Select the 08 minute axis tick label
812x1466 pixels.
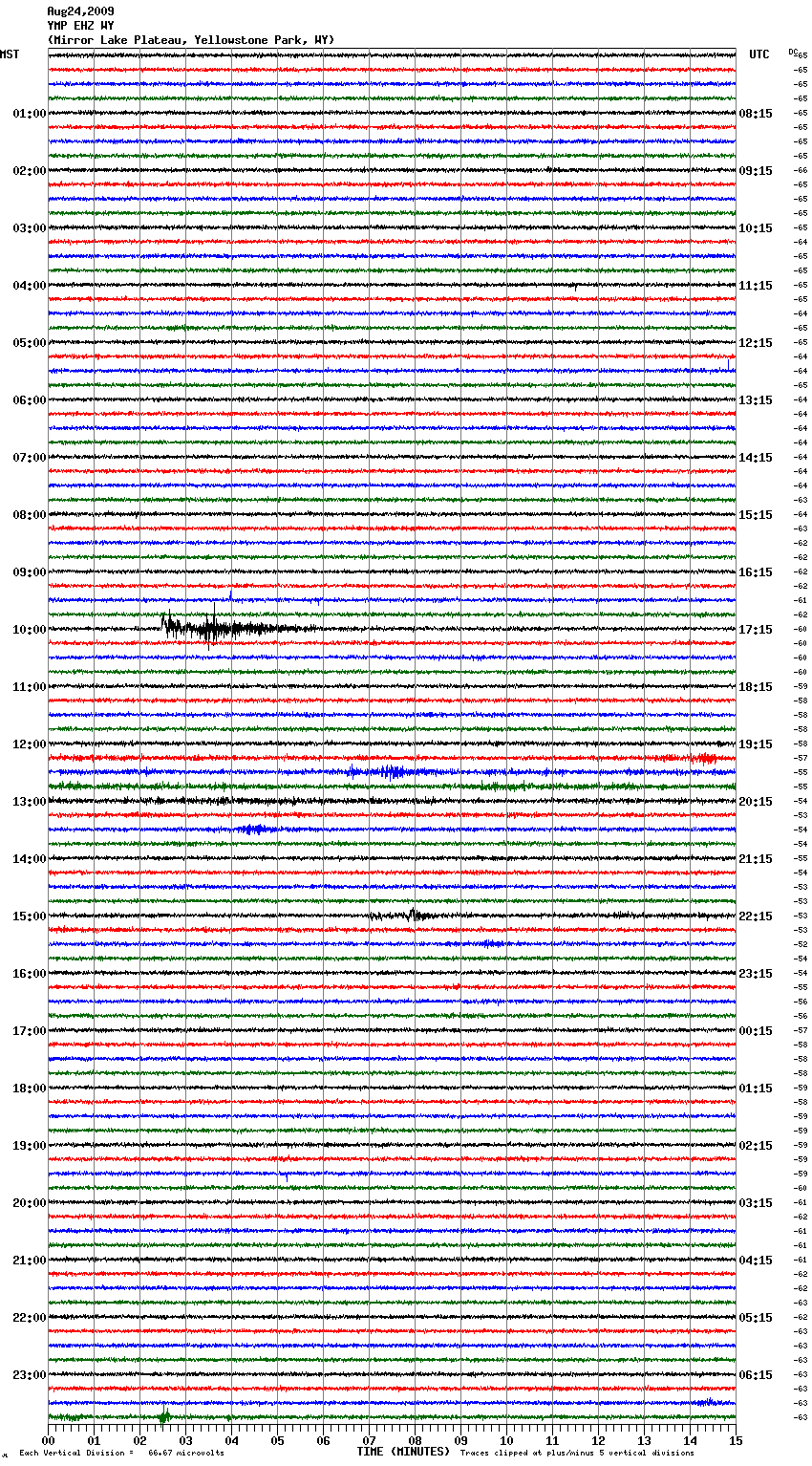click(x=416, y=1440)
